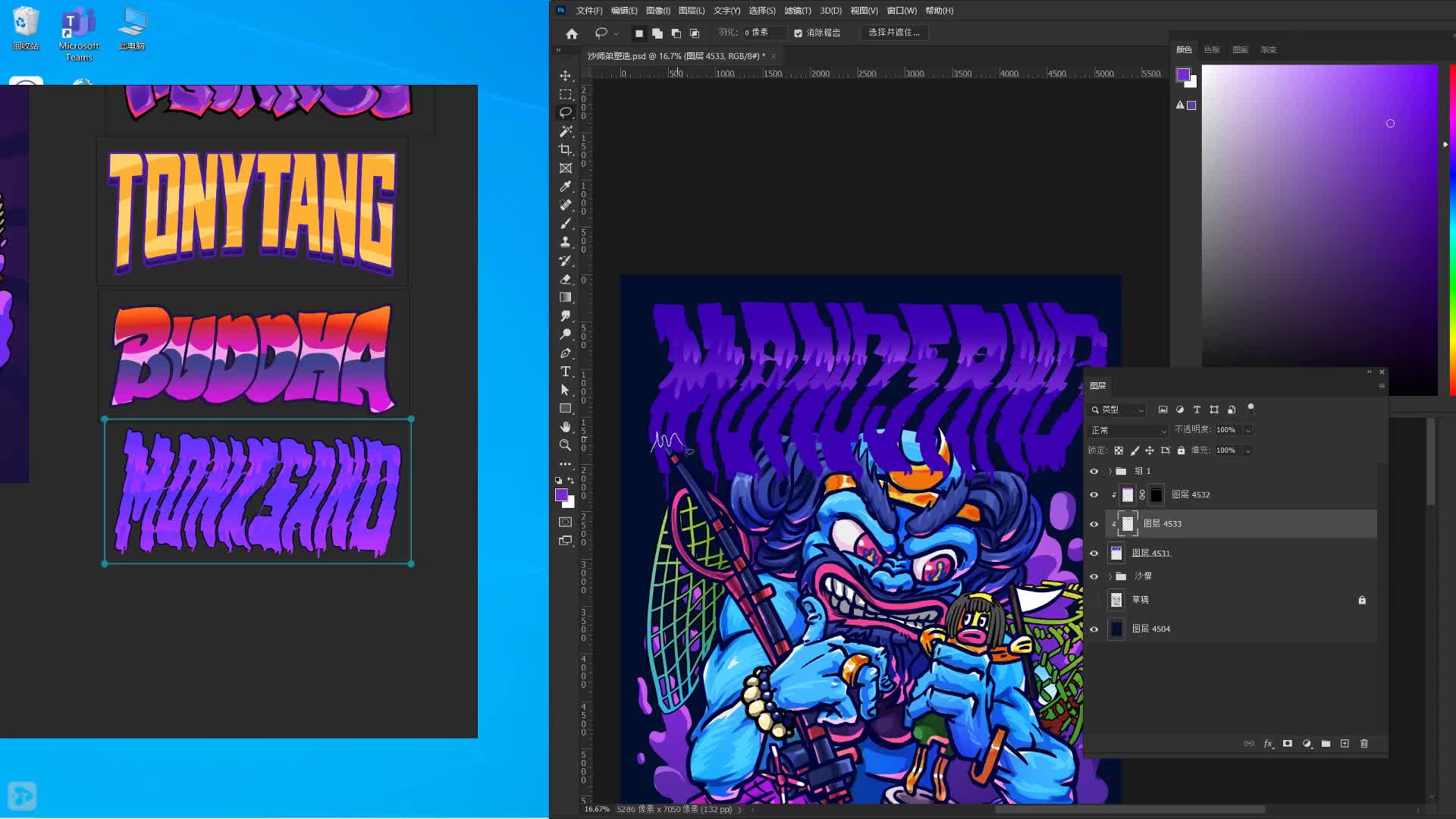Viewport: 1456px width, 819px height.
Task: Open 编辑(E) menu
Action: 623,11
